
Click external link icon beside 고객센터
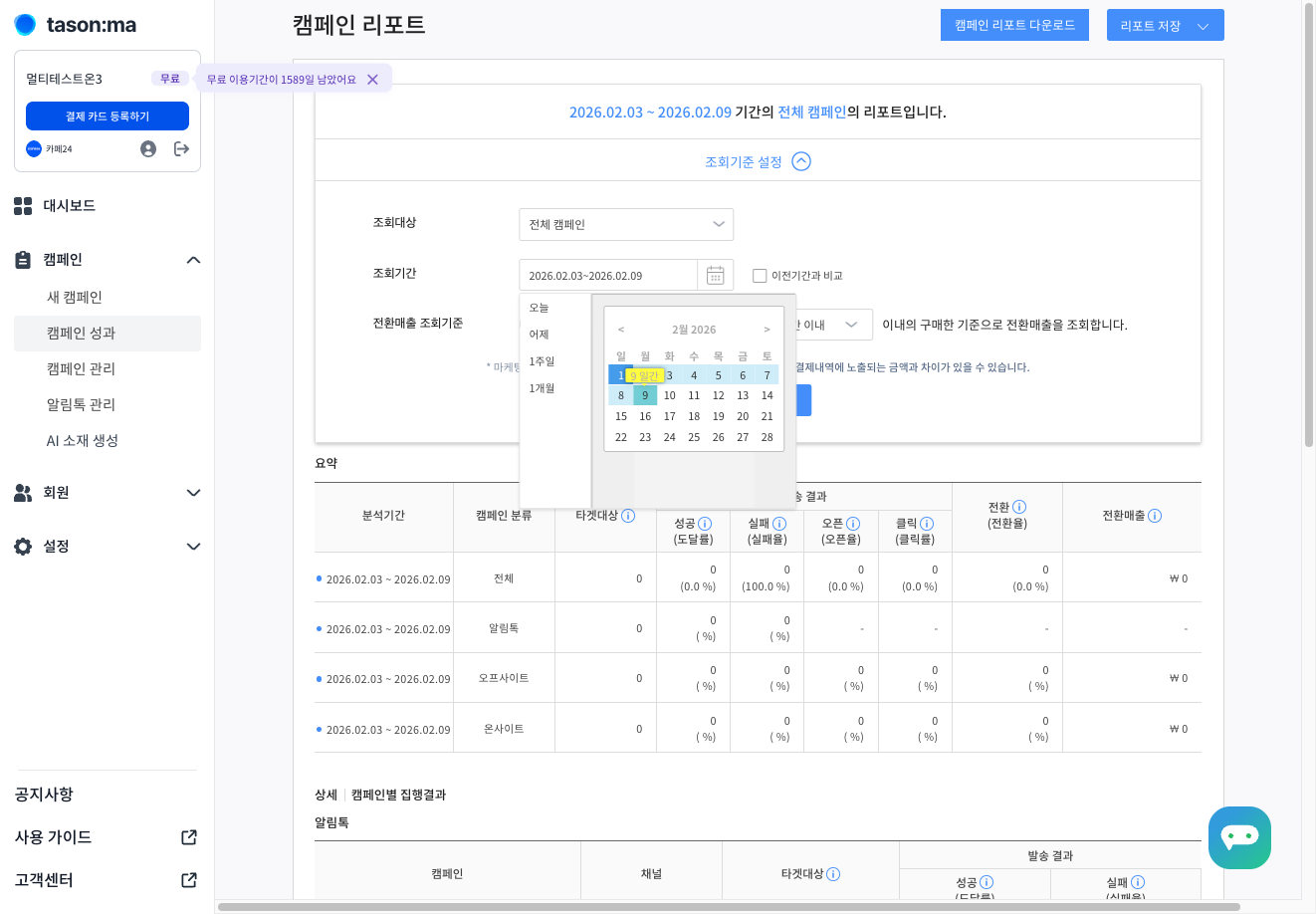click(x=189, y=880)
